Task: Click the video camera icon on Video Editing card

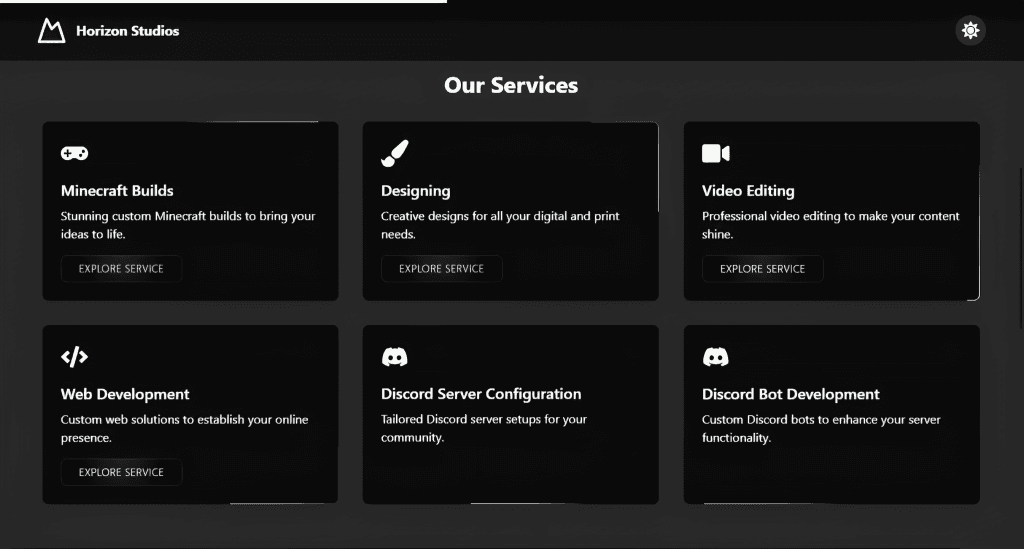Action: [716, 153]
